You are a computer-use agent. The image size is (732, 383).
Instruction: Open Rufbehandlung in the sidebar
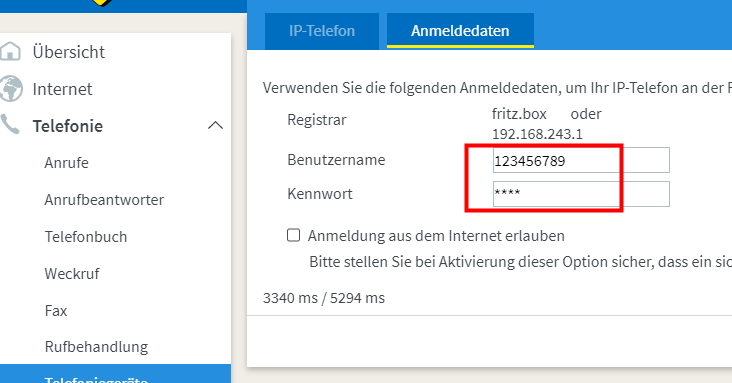[96, 347]
